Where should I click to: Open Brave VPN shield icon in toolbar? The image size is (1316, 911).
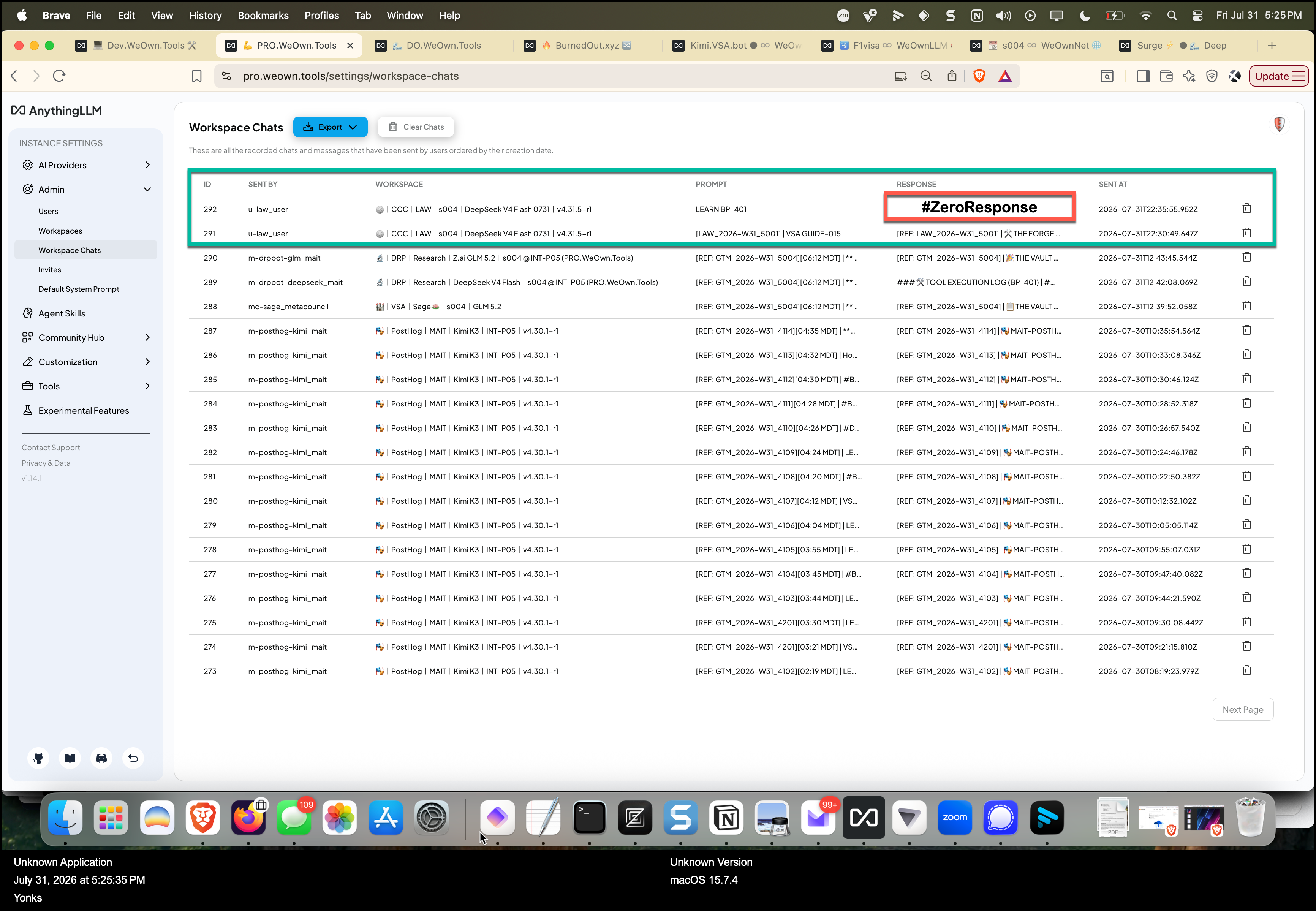coord(1212,76)
